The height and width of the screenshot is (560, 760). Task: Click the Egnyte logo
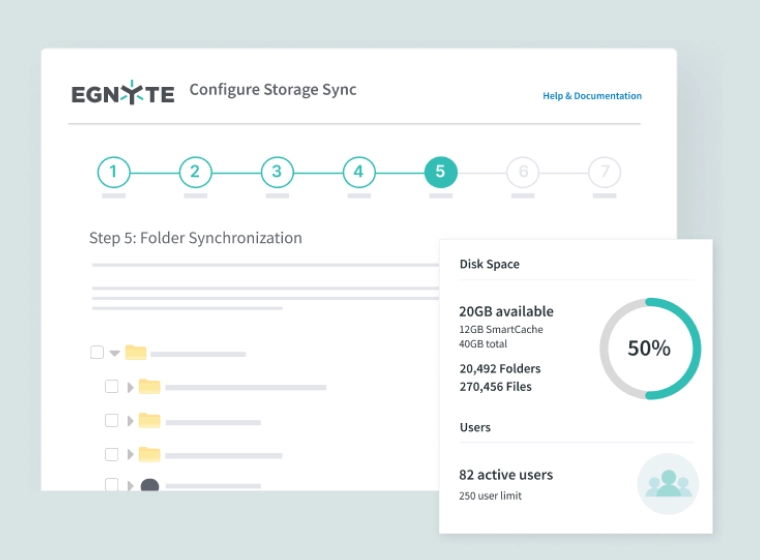[x=122, y=93]
